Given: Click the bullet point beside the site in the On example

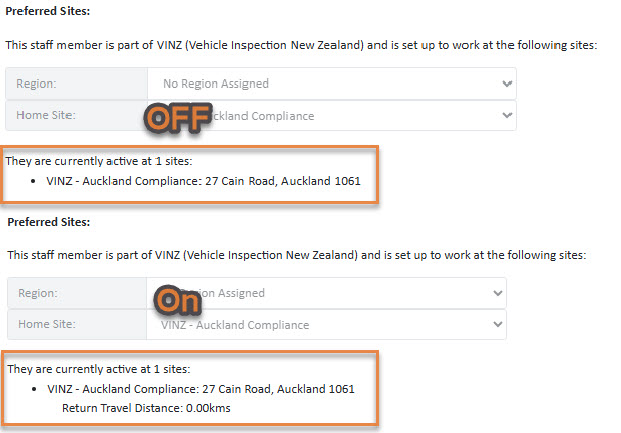Looking at the screenshot, I should coord(34,389).
